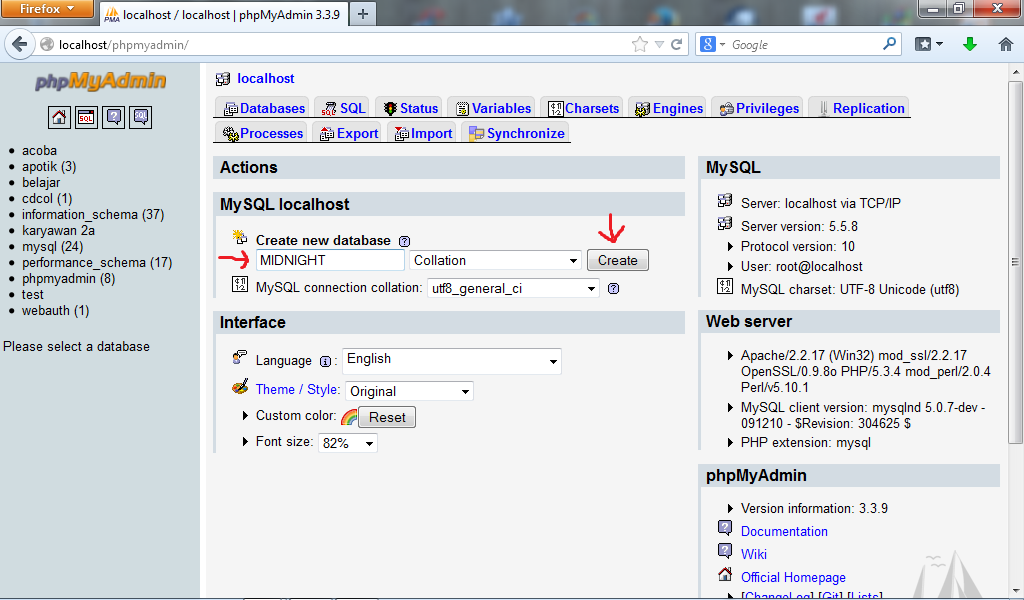Open the SQL query window icon
Screen dimensions: 1024x600
tap(86, 118)
